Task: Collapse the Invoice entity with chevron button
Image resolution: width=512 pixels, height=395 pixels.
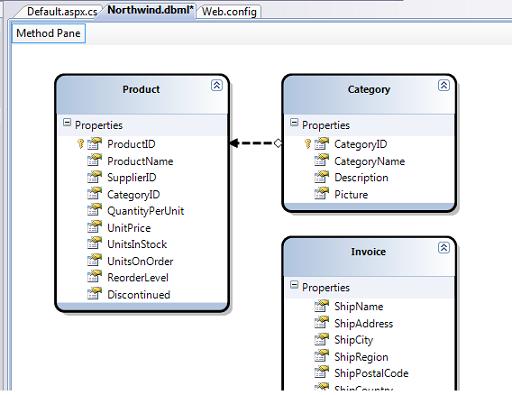Action: coord(444,248)
